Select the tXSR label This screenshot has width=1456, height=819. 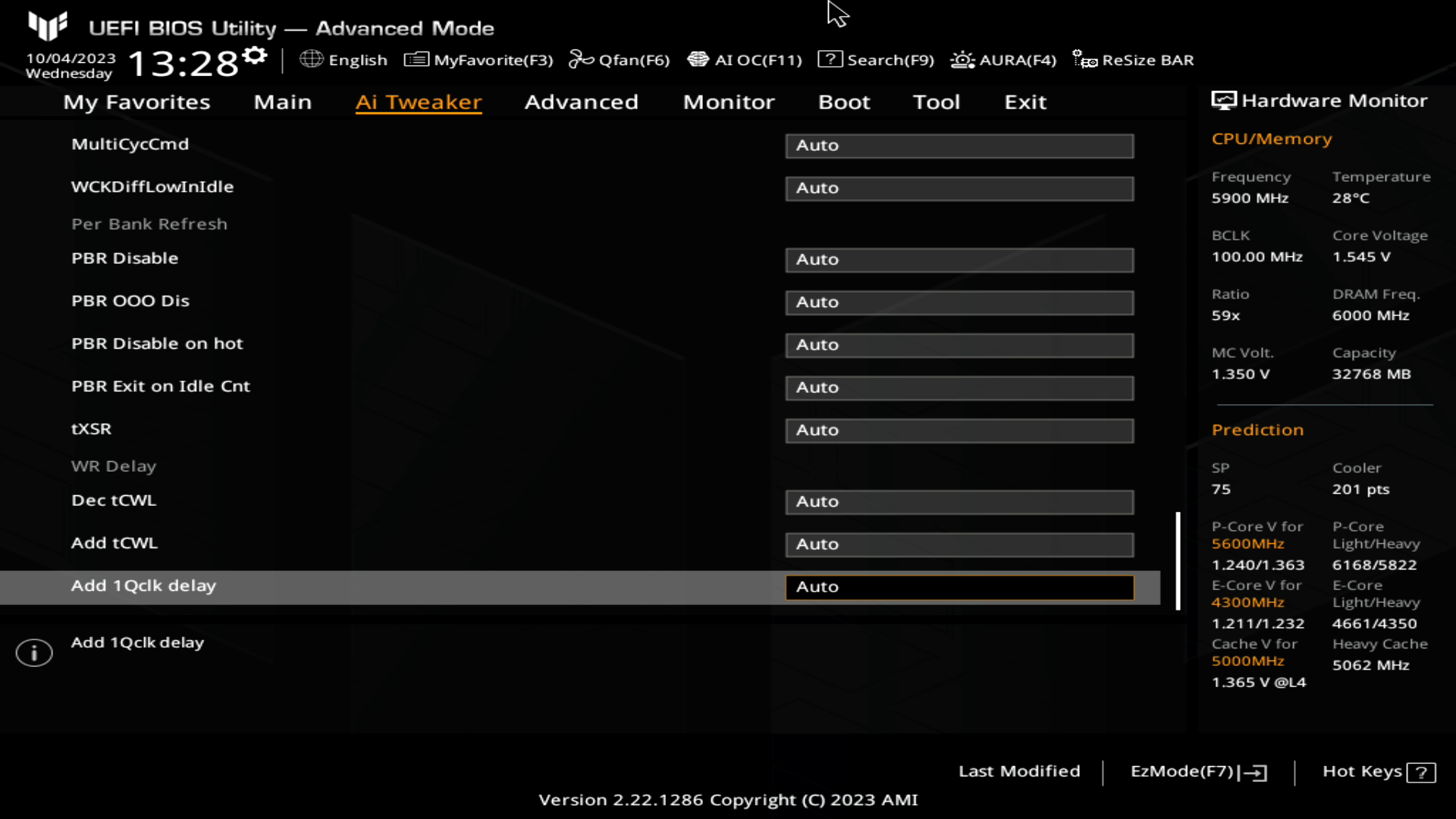coord(91,428)
